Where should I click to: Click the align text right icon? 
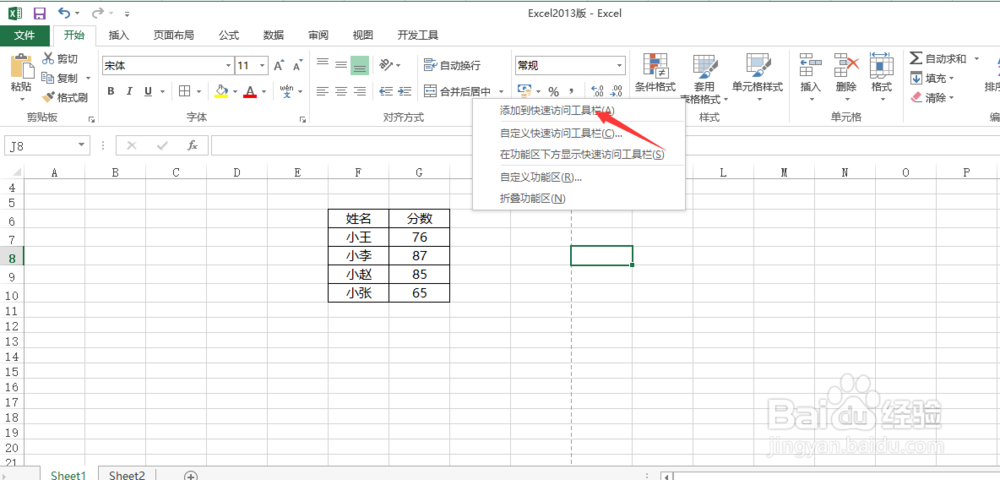[x=360, y=91]
